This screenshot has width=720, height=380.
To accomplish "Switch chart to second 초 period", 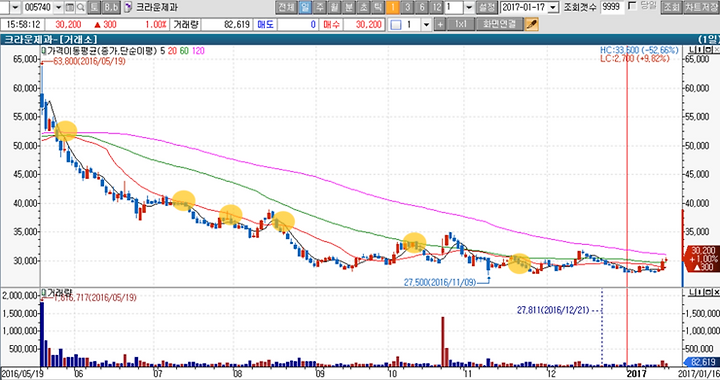I will click(363, 7).
